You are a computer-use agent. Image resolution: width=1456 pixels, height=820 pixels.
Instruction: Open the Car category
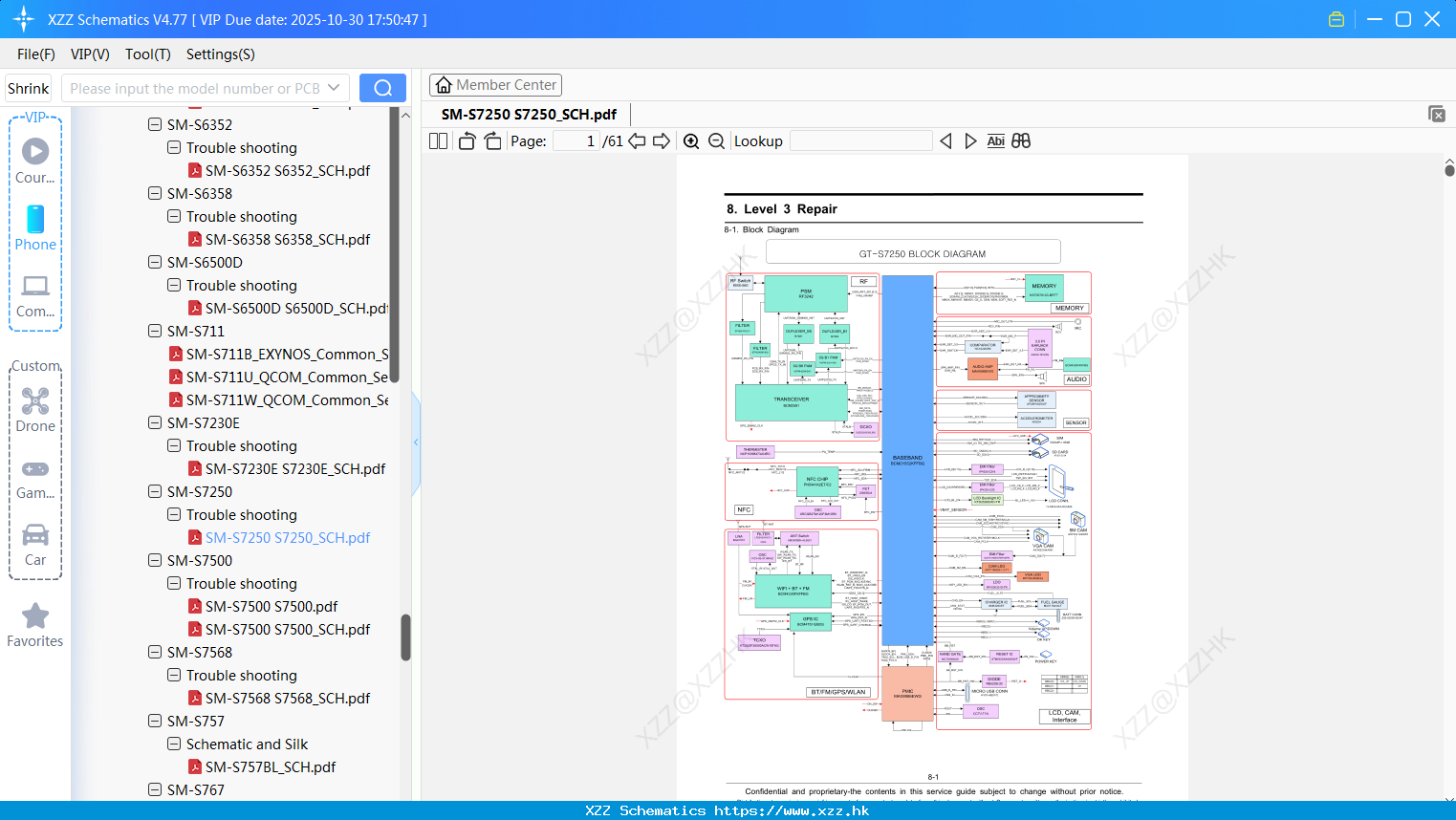pyautogui.click(x=35, y=545)
